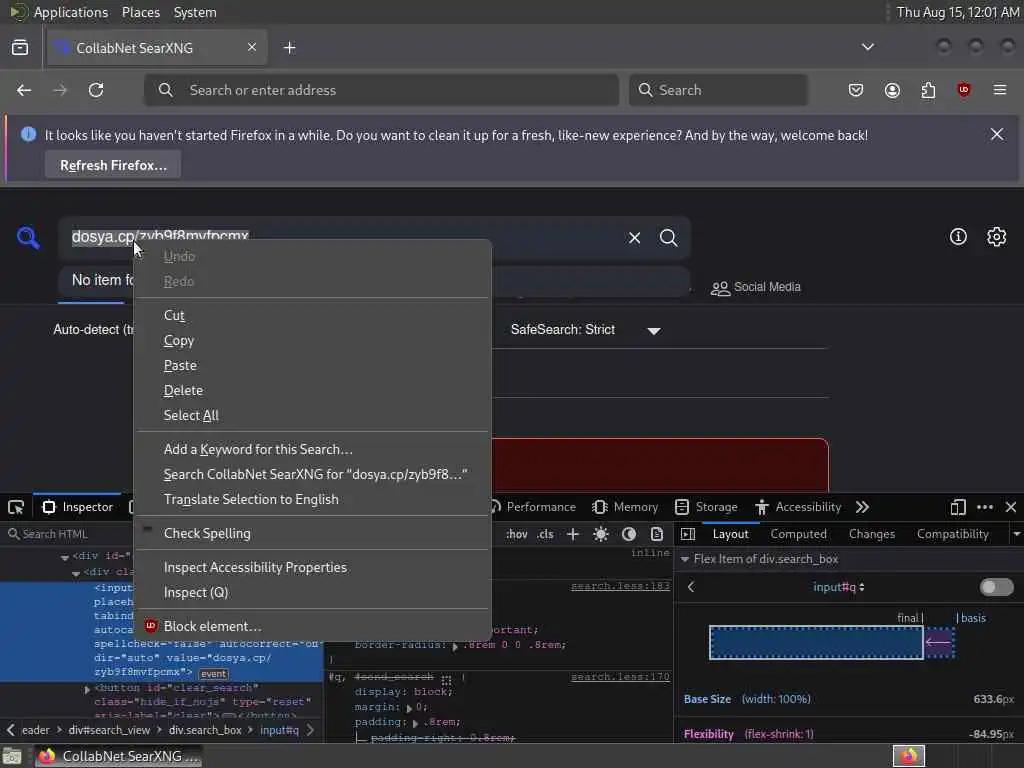Expand margin shorthand property
The width and height of the screenshot is (1024, 768).
tap(409, 708)
